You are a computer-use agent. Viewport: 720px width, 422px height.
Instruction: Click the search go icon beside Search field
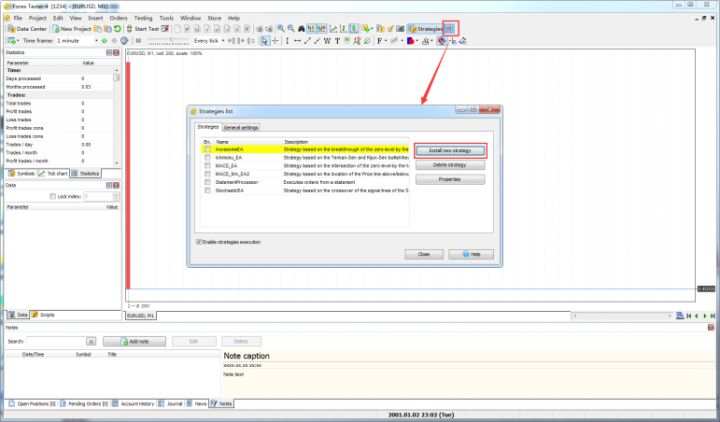(x=91, y=341)
